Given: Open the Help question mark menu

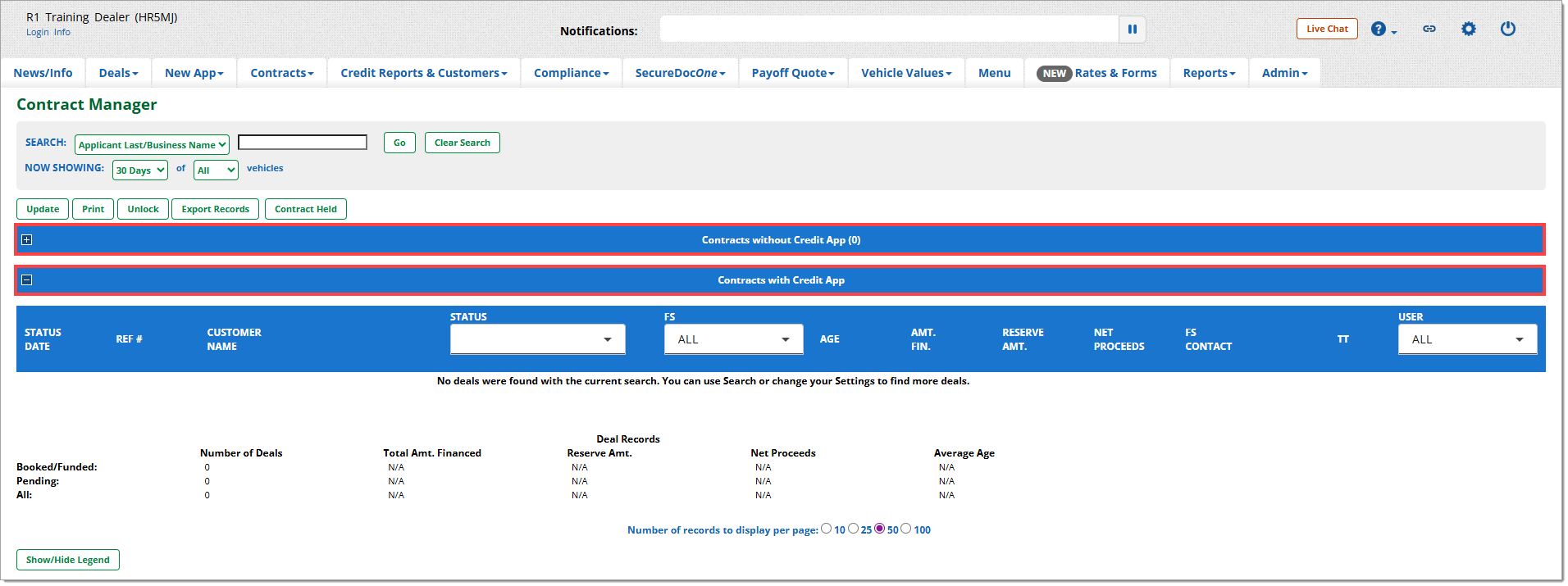Looking at the screenshot, I should click(x=1379, y=30).
